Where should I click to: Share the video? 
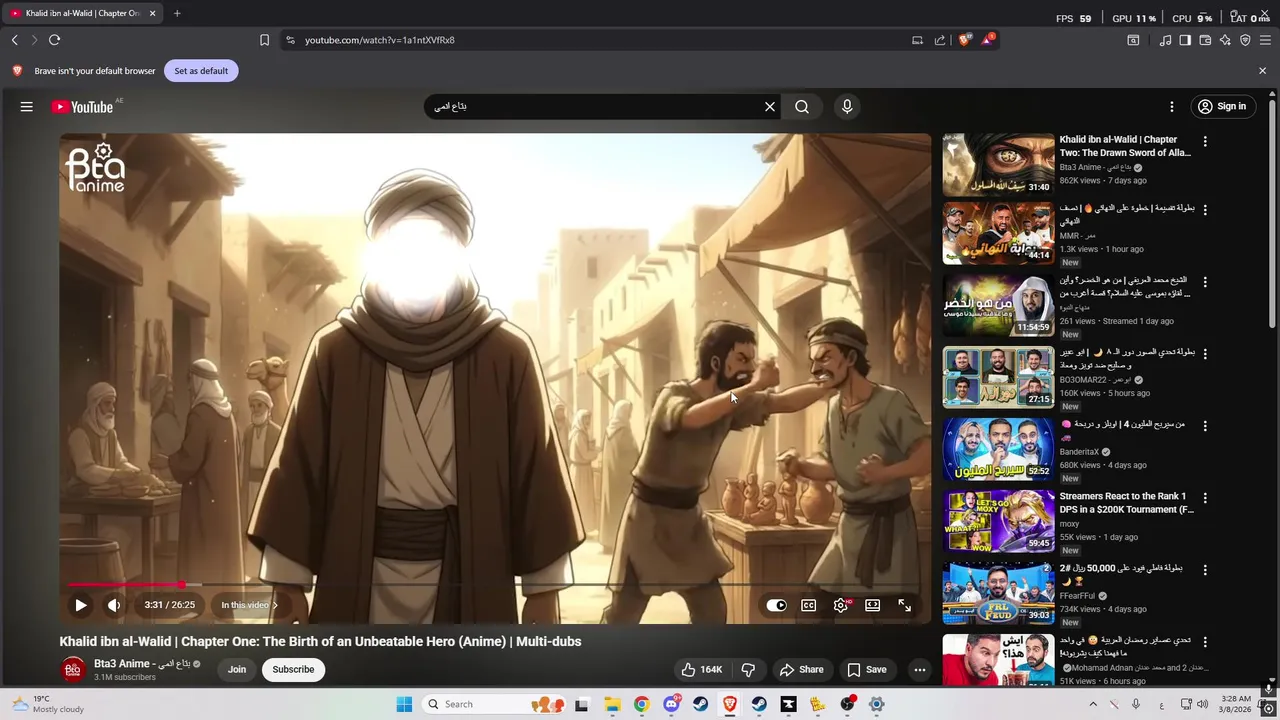pos(802,670)
